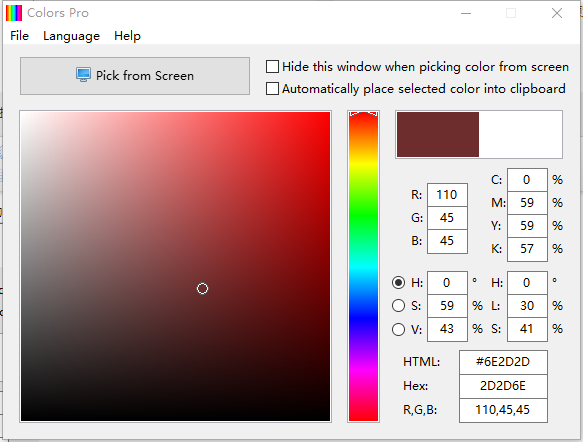Click the R red value field
Image resolution: width=583 pixels, height=442 pixels.
coord(447,195)
